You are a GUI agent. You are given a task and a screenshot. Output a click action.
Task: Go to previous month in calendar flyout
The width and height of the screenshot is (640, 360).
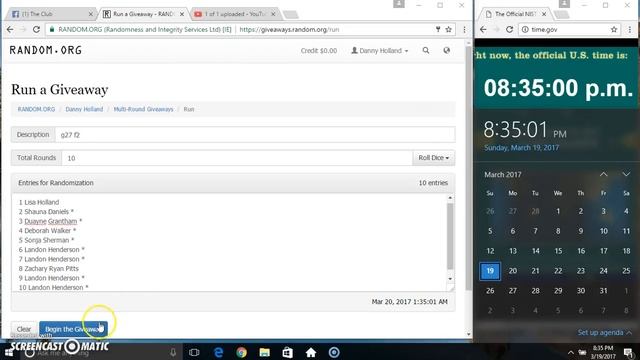(x=604, y=174)
